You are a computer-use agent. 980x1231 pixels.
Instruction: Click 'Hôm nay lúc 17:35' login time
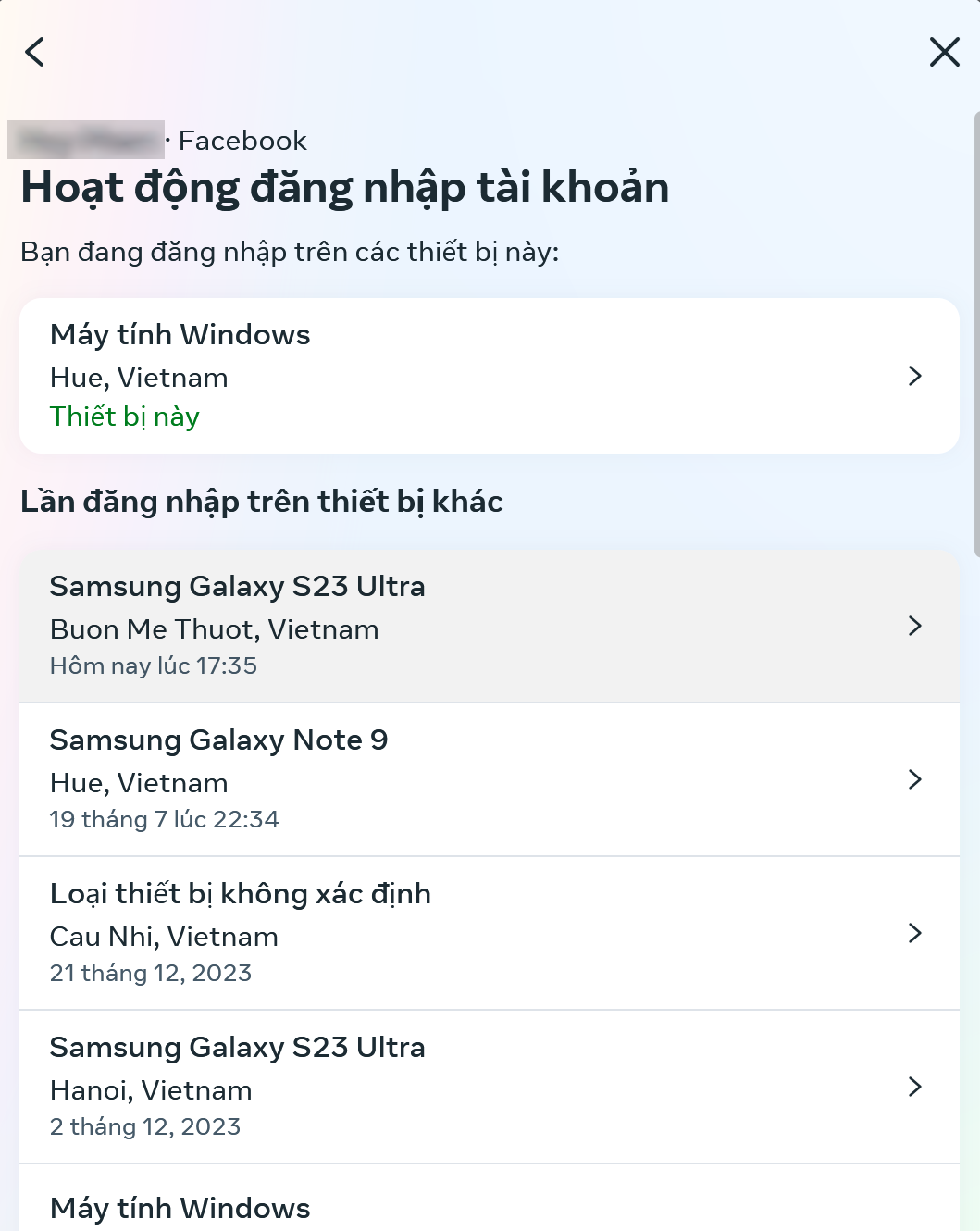tap(154, 666)
